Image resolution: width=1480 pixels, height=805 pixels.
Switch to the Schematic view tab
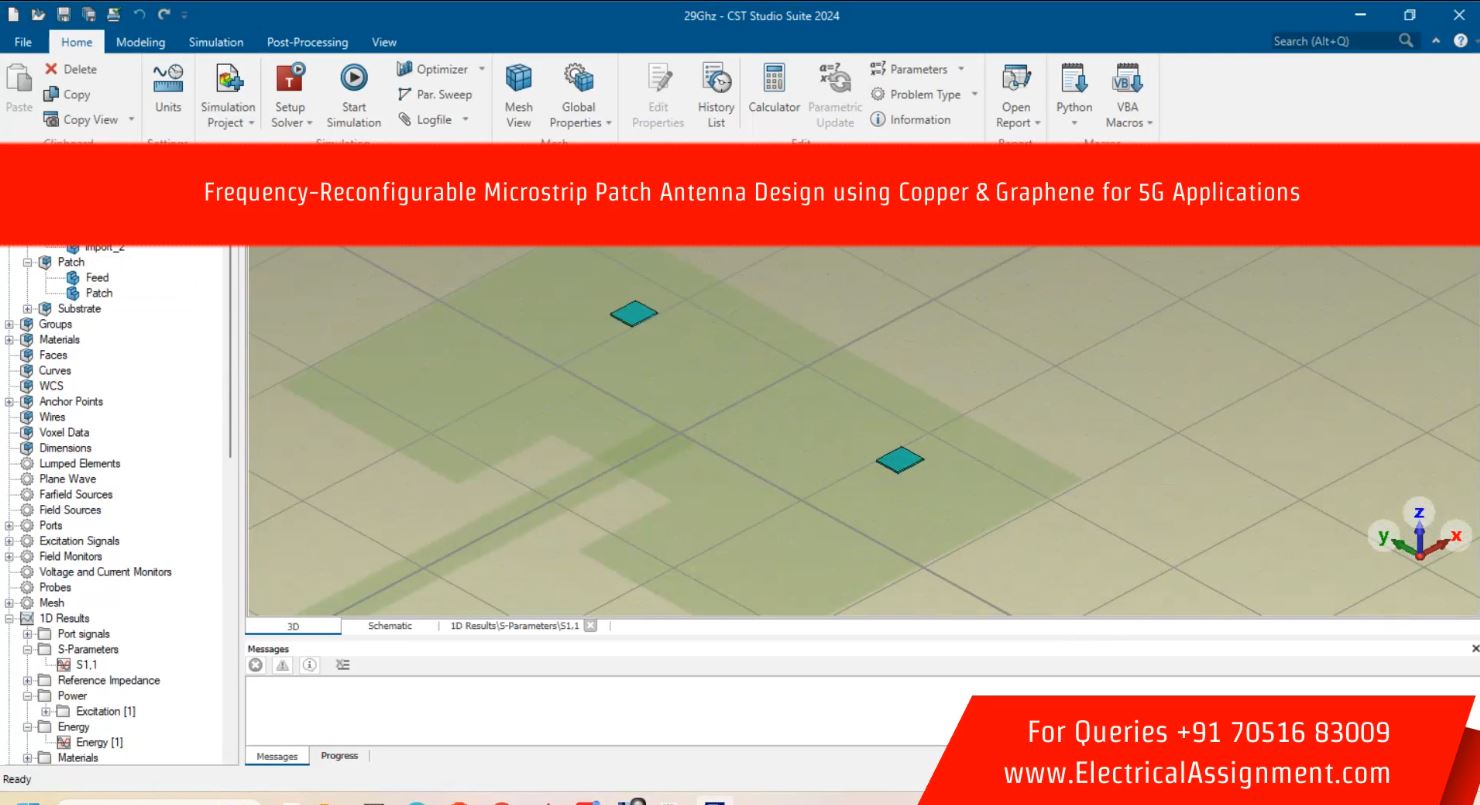click(389, 626)
